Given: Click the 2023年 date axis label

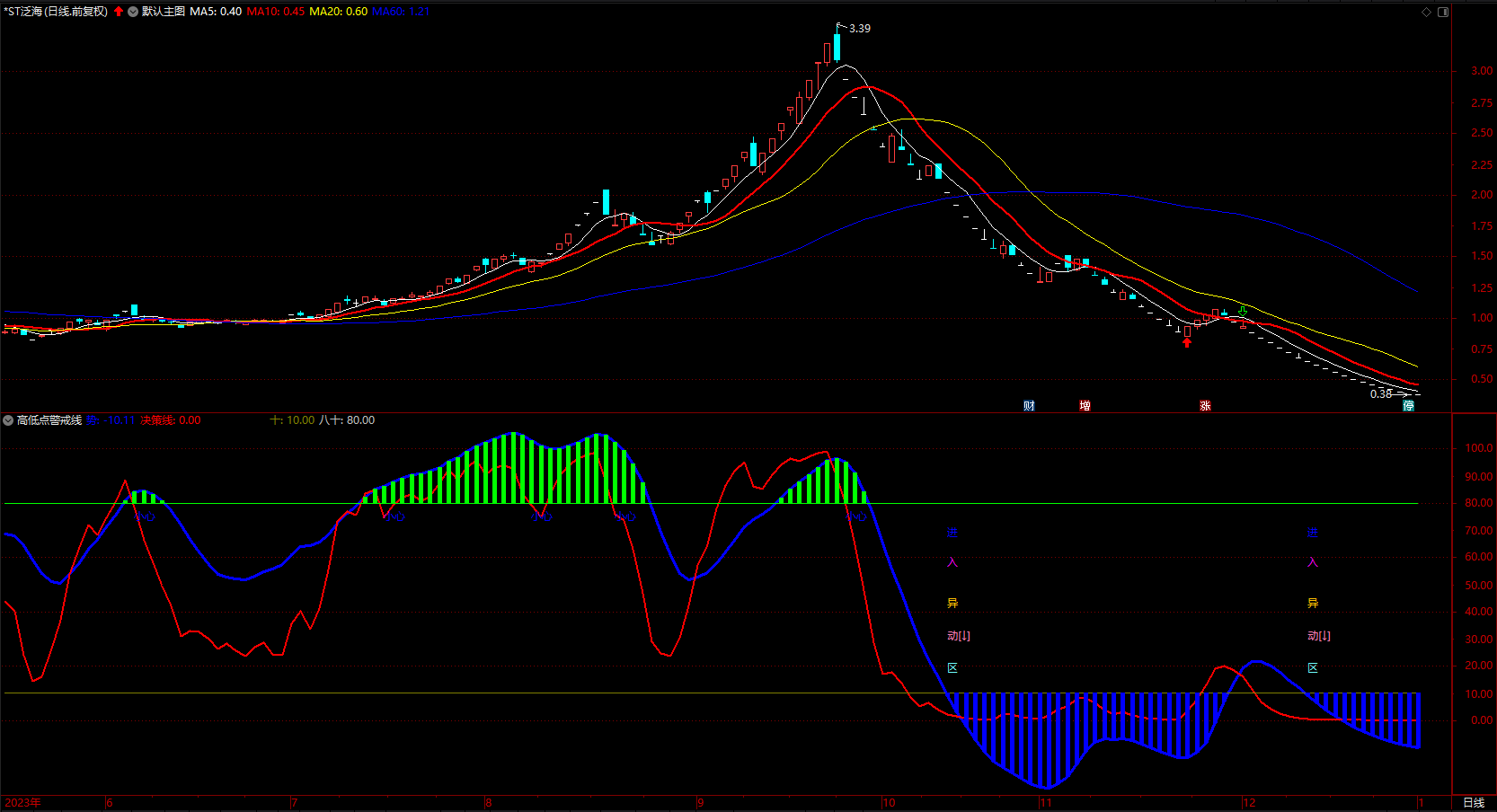Looking at the screenshot, I should click(22, 802).
